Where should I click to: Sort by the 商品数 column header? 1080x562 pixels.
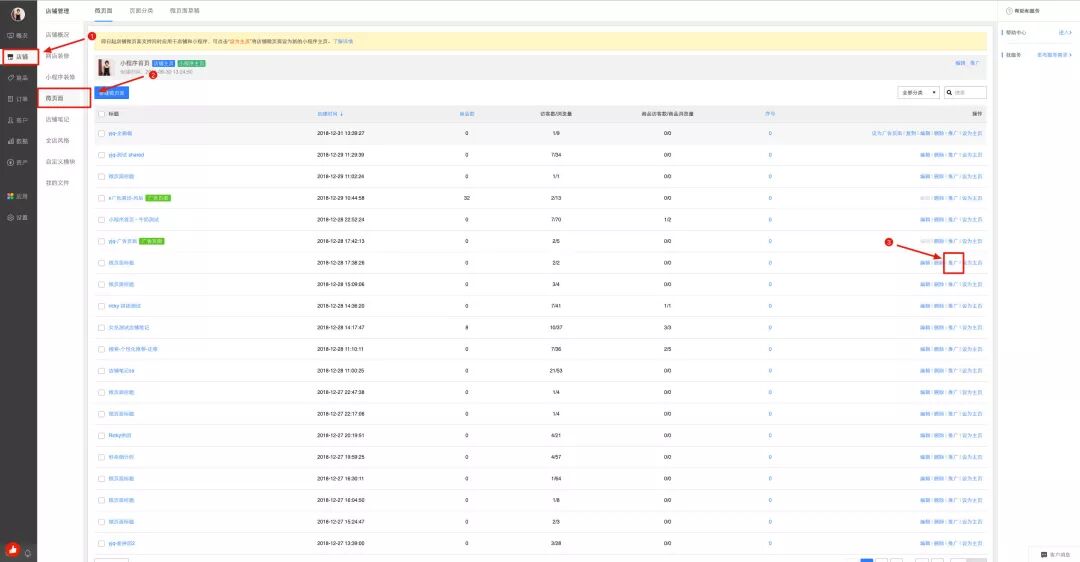(x=467, y=114)
